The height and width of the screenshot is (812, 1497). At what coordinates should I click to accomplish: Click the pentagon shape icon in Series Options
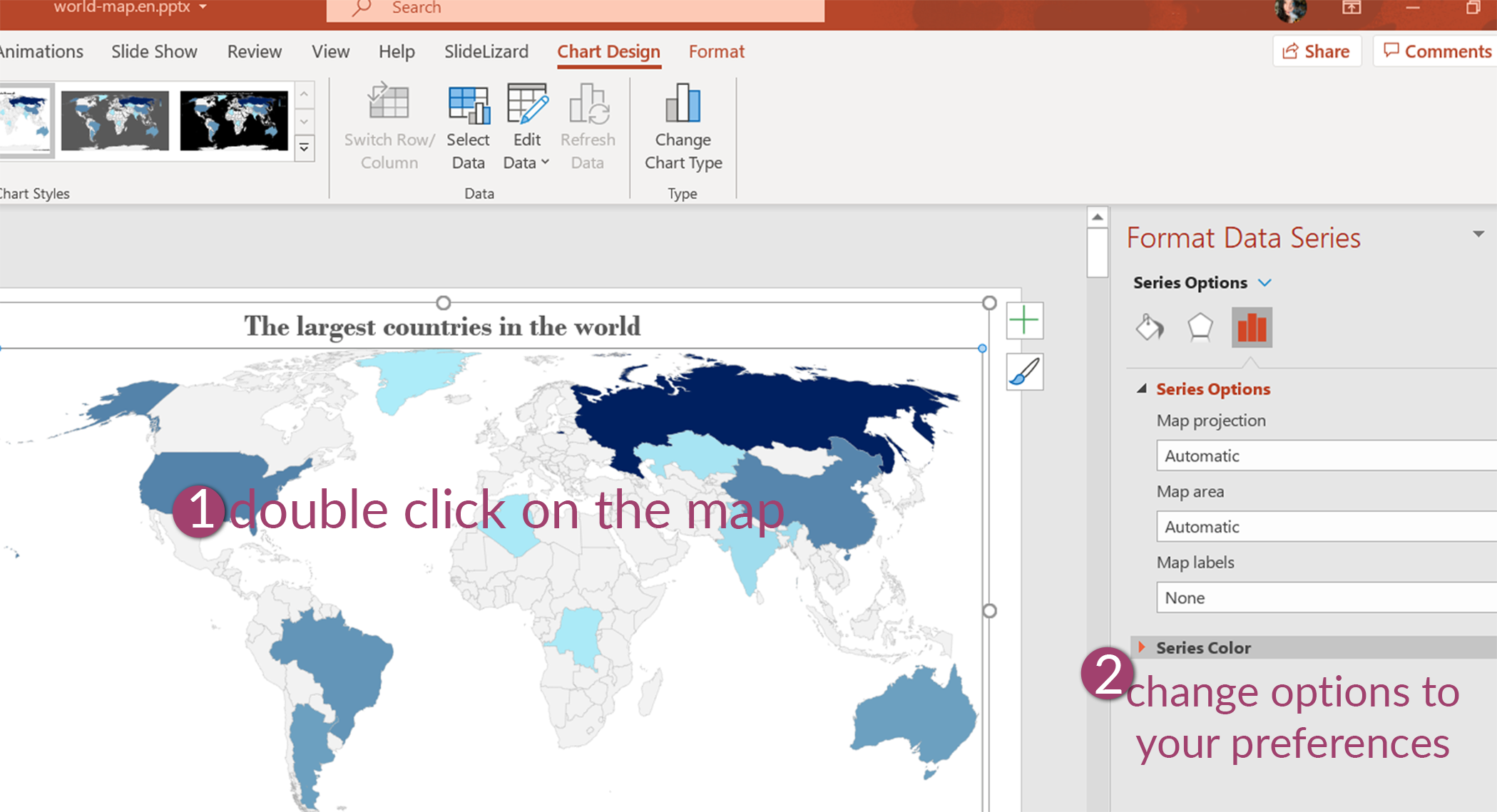pyautogui.click(x=1199, y=326)
